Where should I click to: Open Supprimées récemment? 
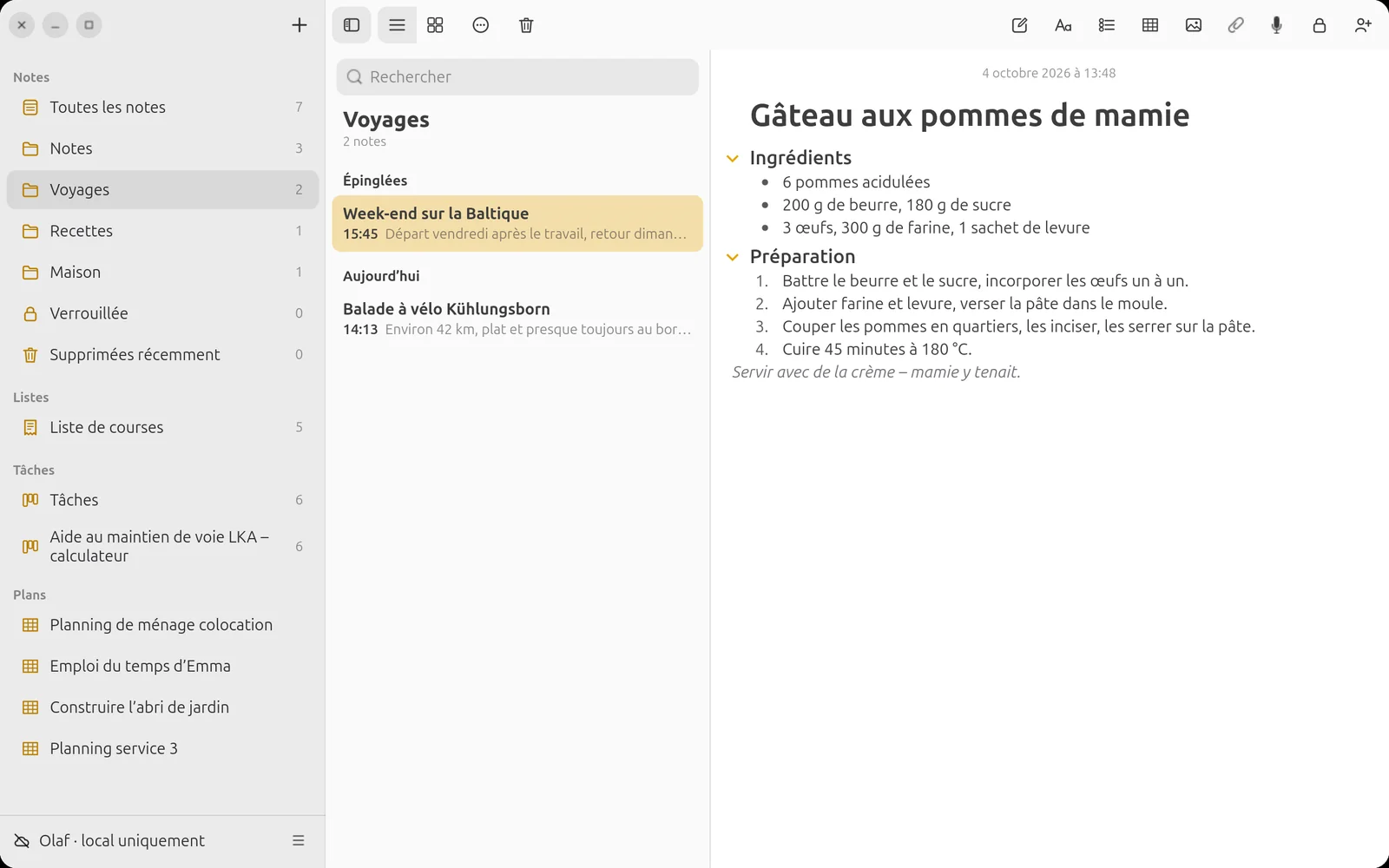pos(162,354)
